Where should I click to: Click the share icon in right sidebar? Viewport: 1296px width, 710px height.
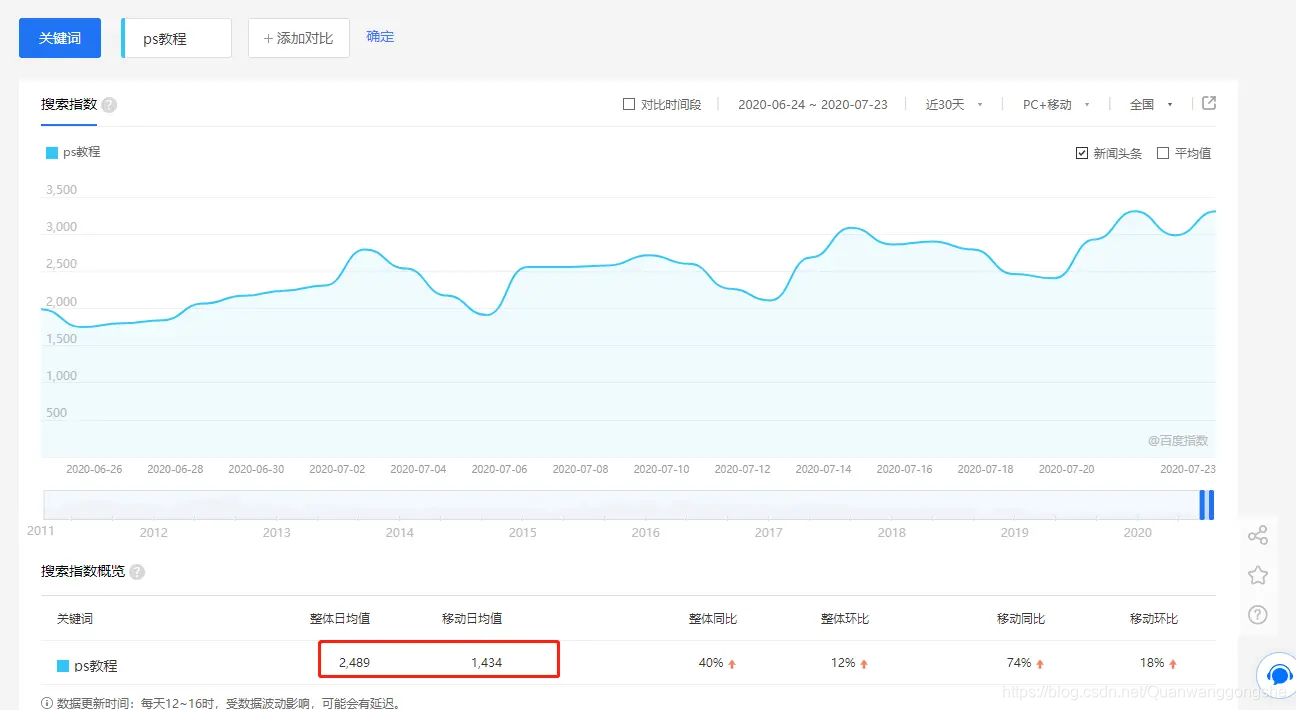pos(1258,536)
